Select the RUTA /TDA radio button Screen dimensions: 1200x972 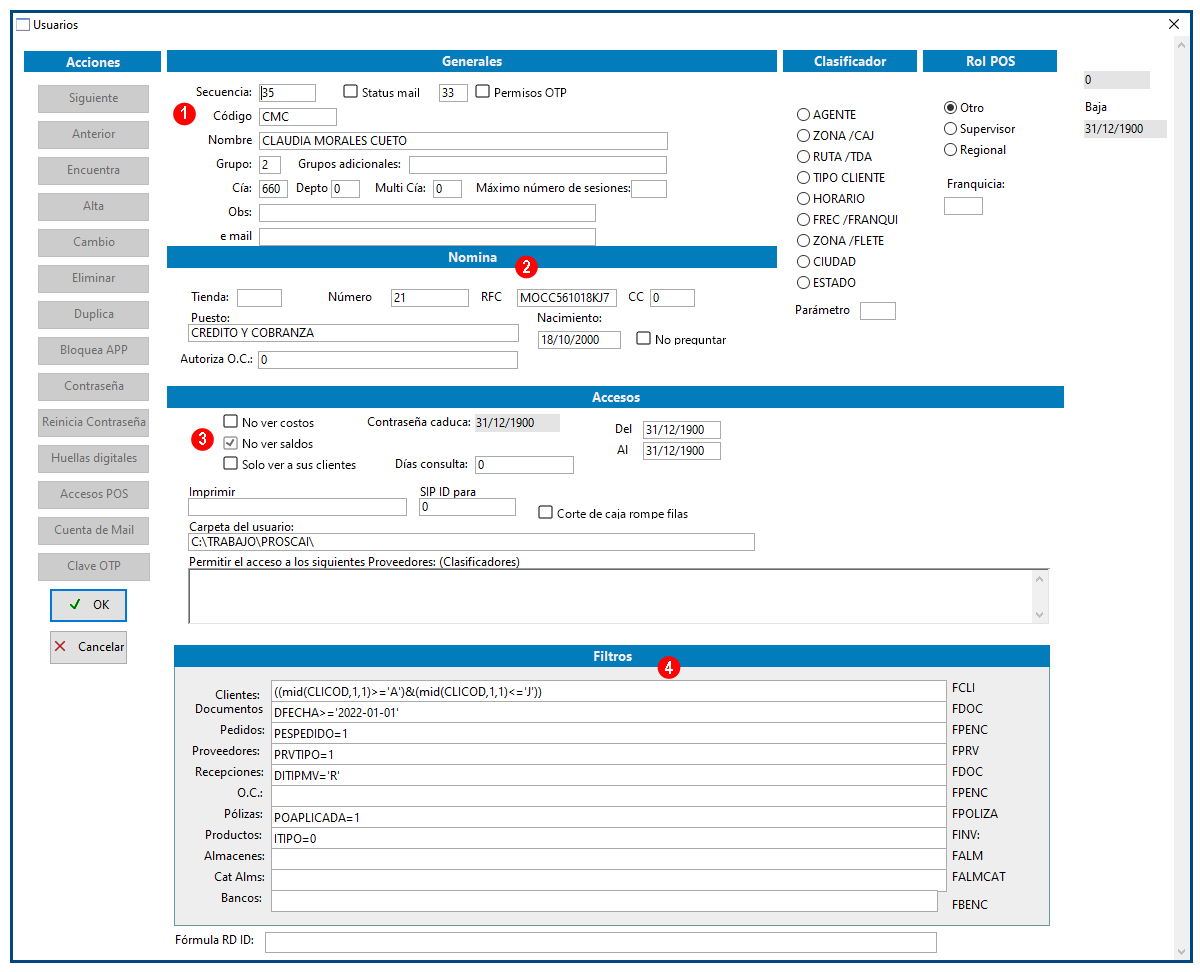pos(803,157)
